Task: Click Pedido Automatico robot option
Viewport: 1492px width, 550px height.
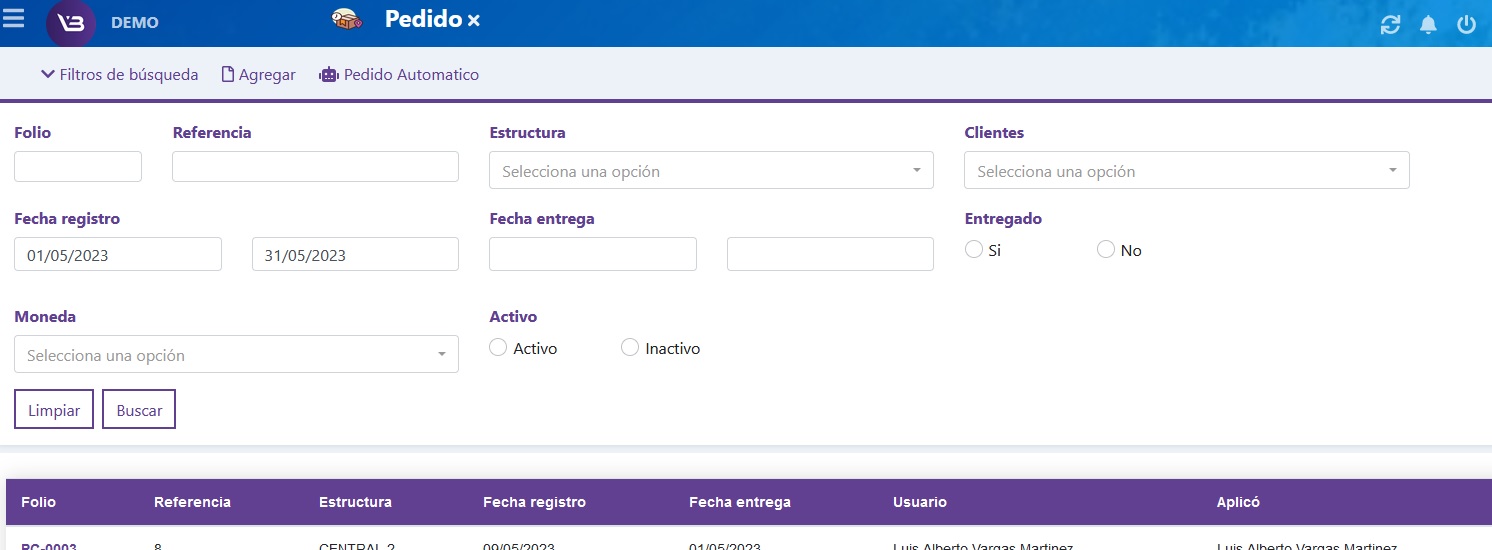Action: [399, 75]
